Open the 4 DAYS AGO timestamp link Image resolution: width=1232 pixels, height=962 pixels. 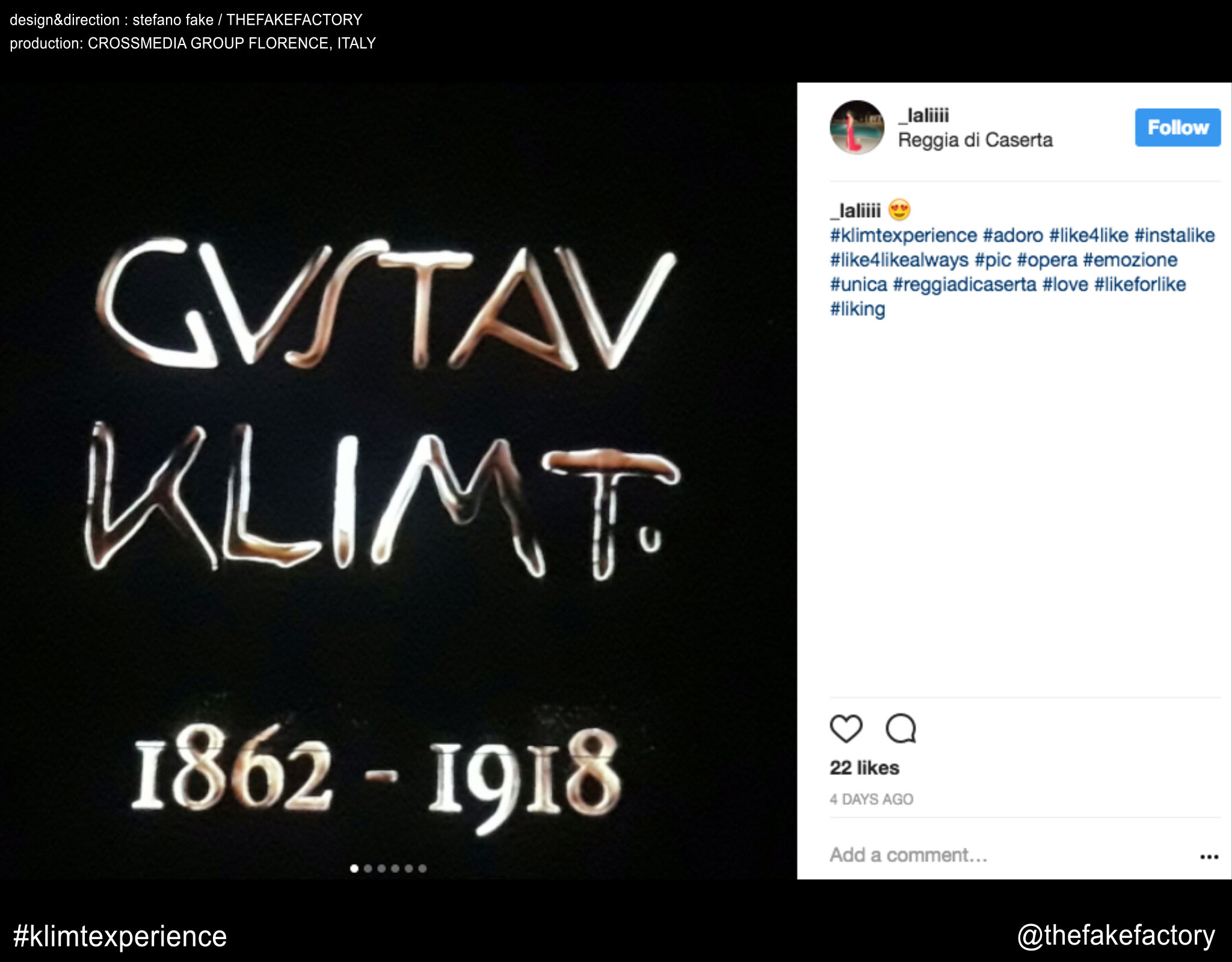tap(871, 799)
